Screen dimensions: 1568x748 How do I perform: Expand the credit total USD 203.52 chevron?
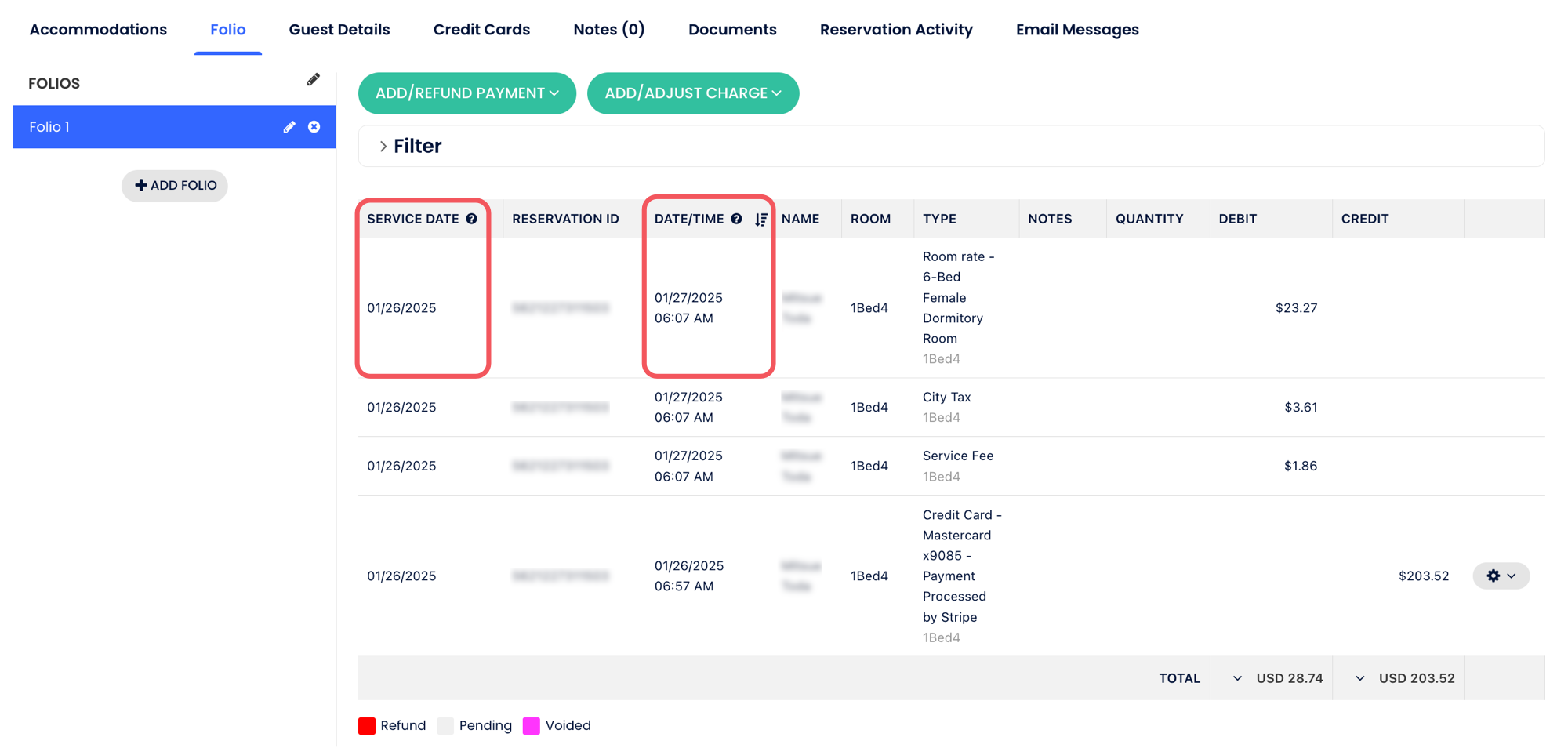click(x=1359, y=678)
